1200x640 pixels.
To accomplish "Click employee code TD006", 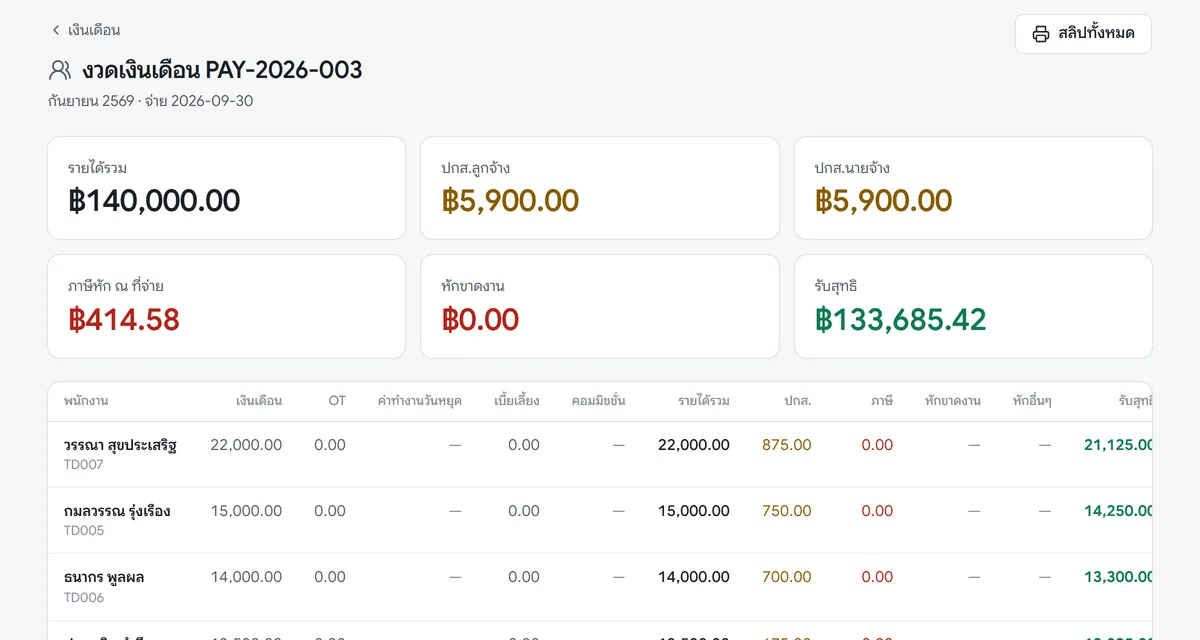I will click(84, 597).
